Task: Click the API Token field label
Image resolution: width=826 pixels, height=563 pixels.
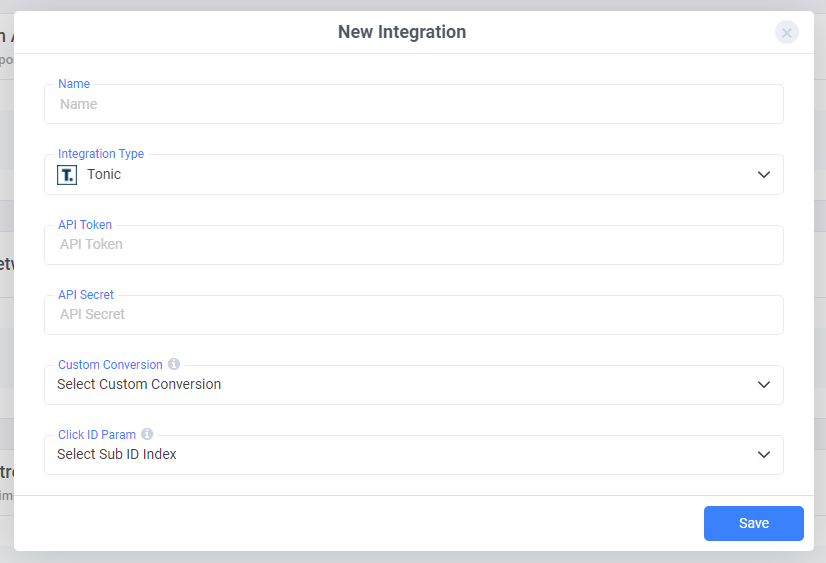Action: [85, 225]
